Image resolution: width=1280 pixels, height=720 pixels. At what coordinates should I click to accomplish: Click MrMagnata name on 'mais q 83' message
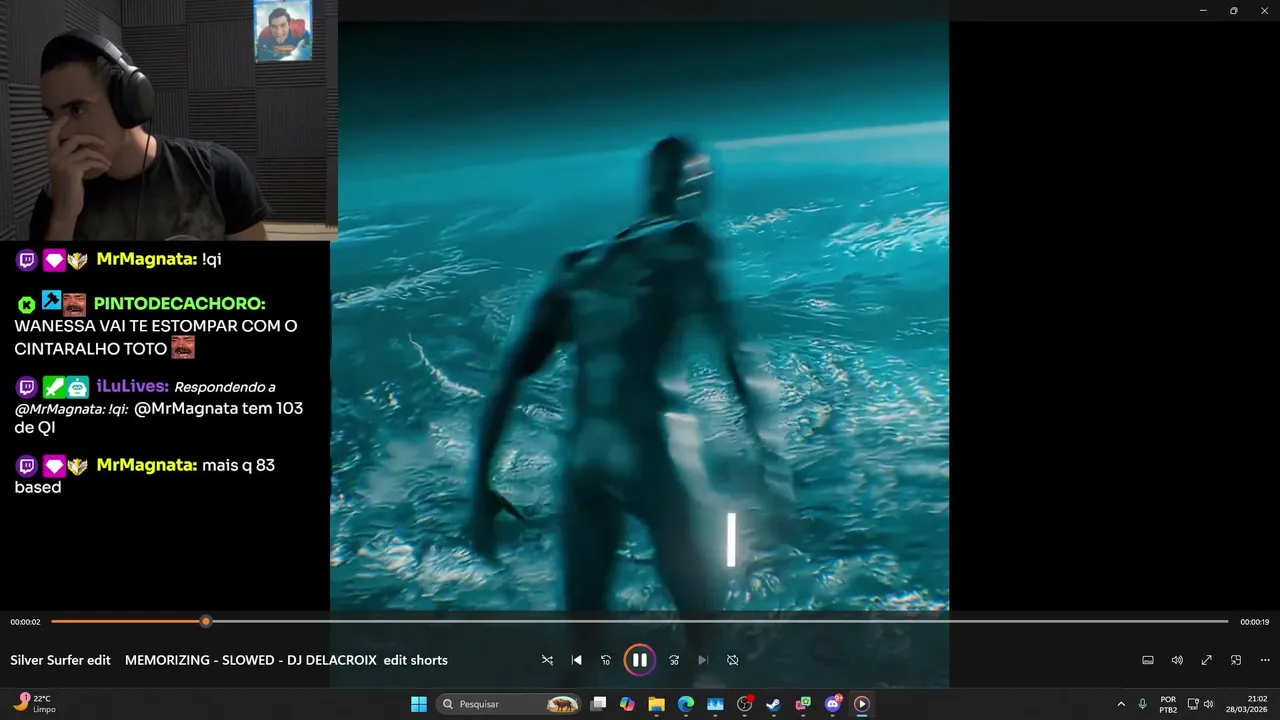tap(146, 465)
